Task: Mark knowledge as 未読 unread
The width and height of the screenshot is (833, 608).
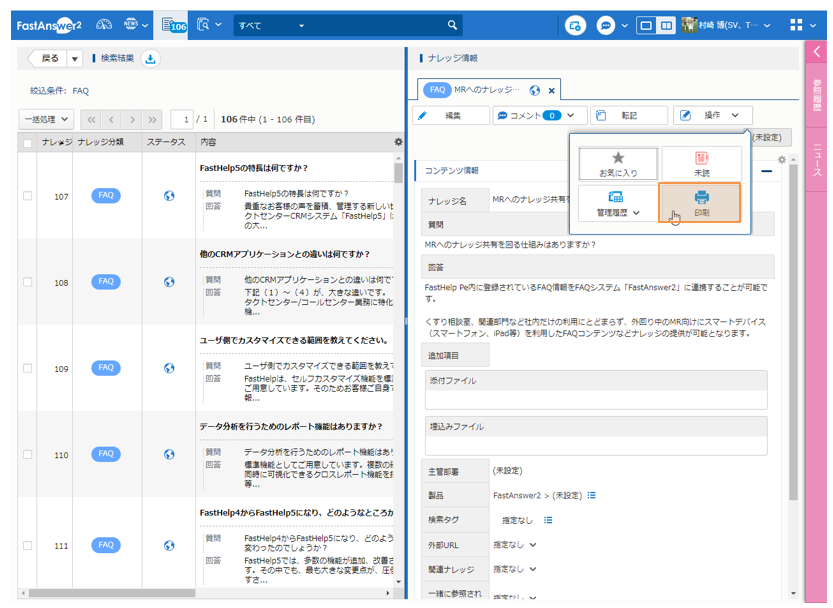Action: (x=701, y=164)
